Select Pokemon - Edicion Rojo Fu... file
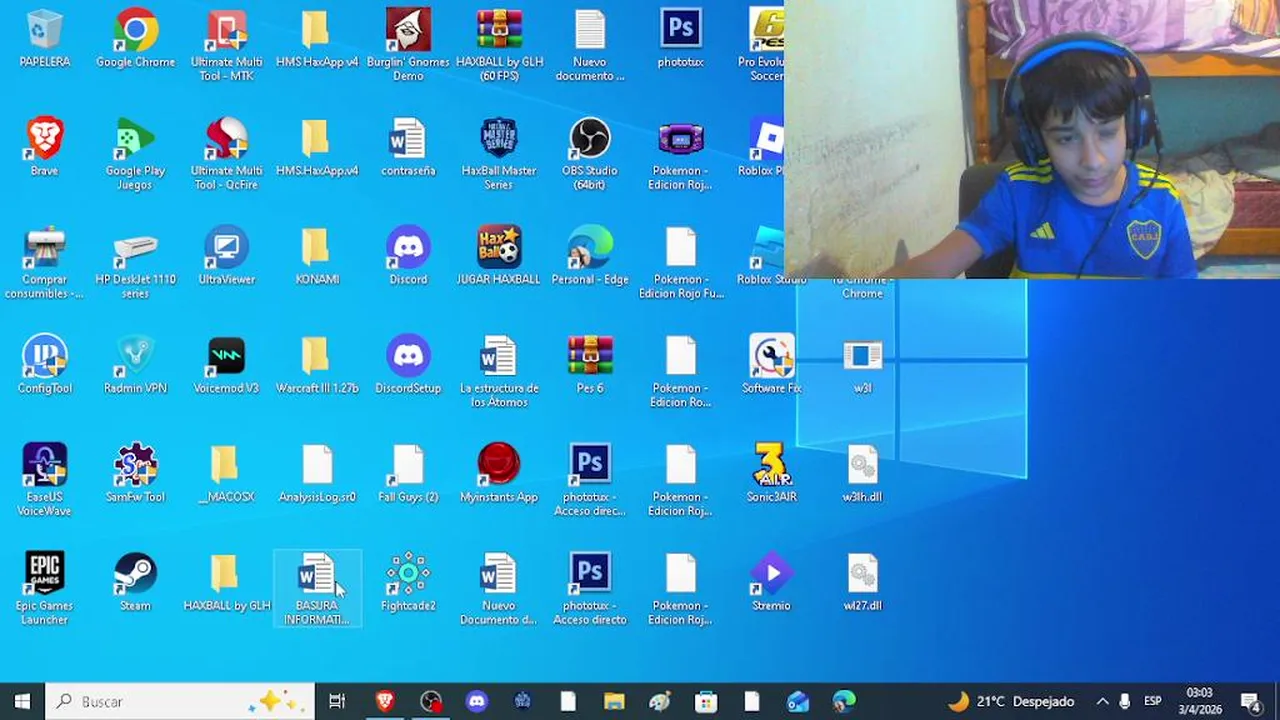 (x=681, y=264)
